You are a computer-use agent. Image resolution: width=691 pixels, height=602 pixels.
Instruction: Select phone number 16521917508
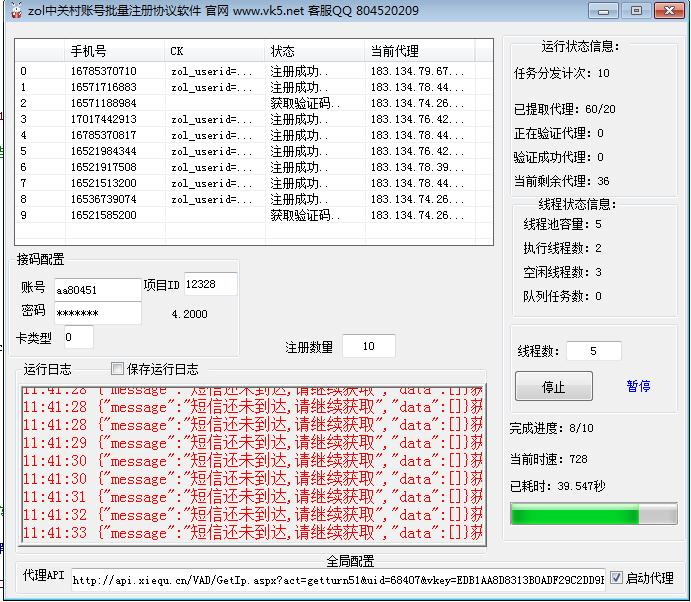point(104,167)
